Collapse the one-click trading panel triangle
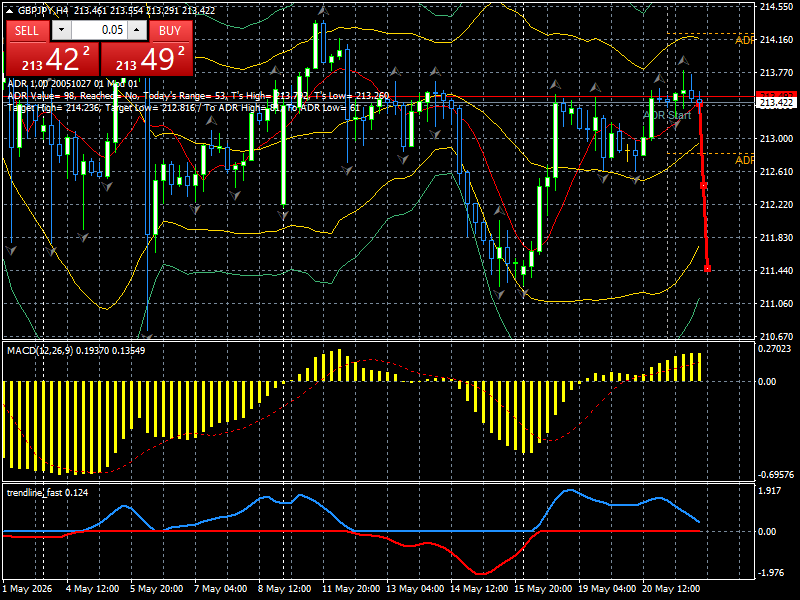 tap(10, 10)
